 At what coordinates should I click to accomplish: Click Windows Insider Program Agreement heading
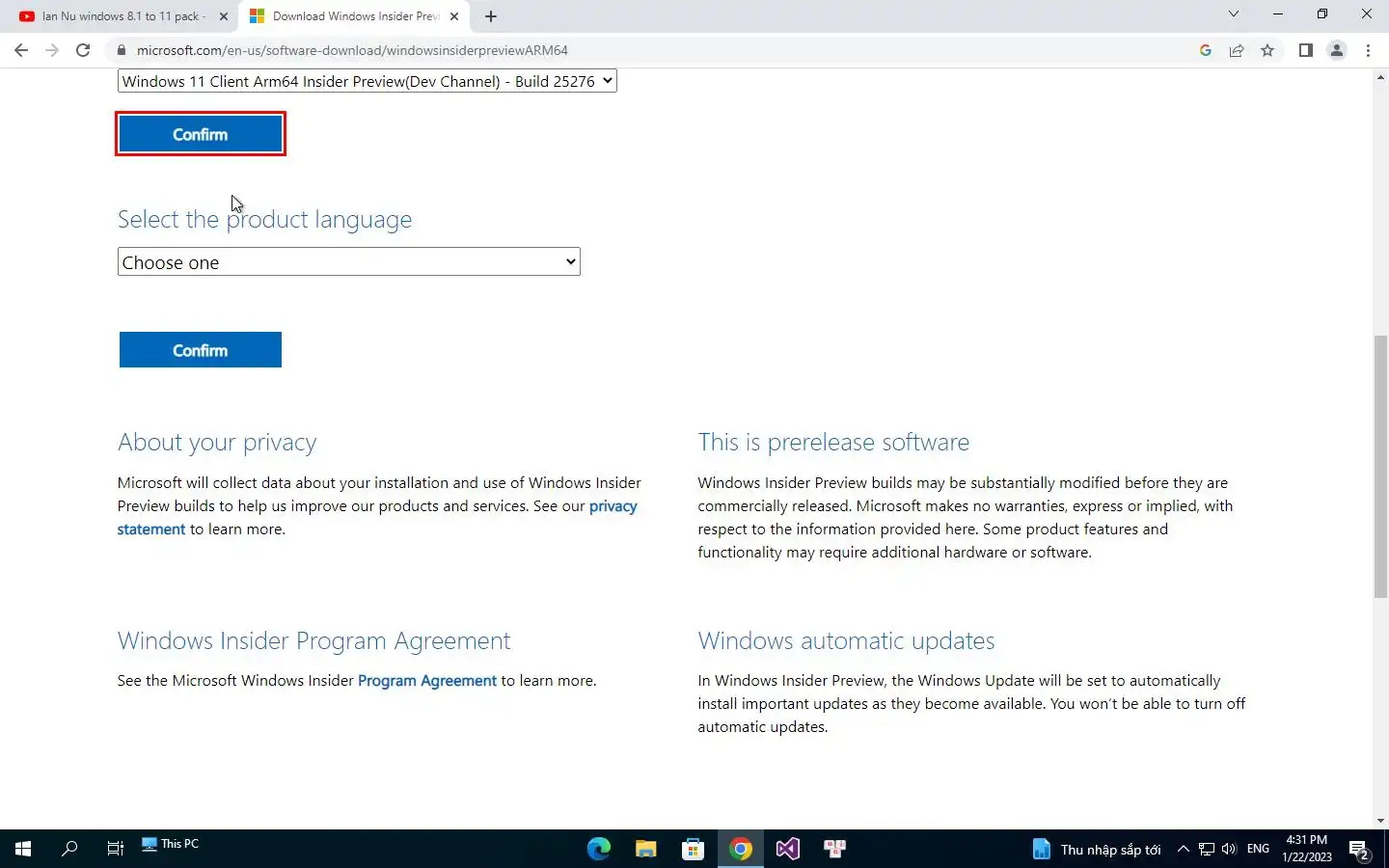(313, 641)
